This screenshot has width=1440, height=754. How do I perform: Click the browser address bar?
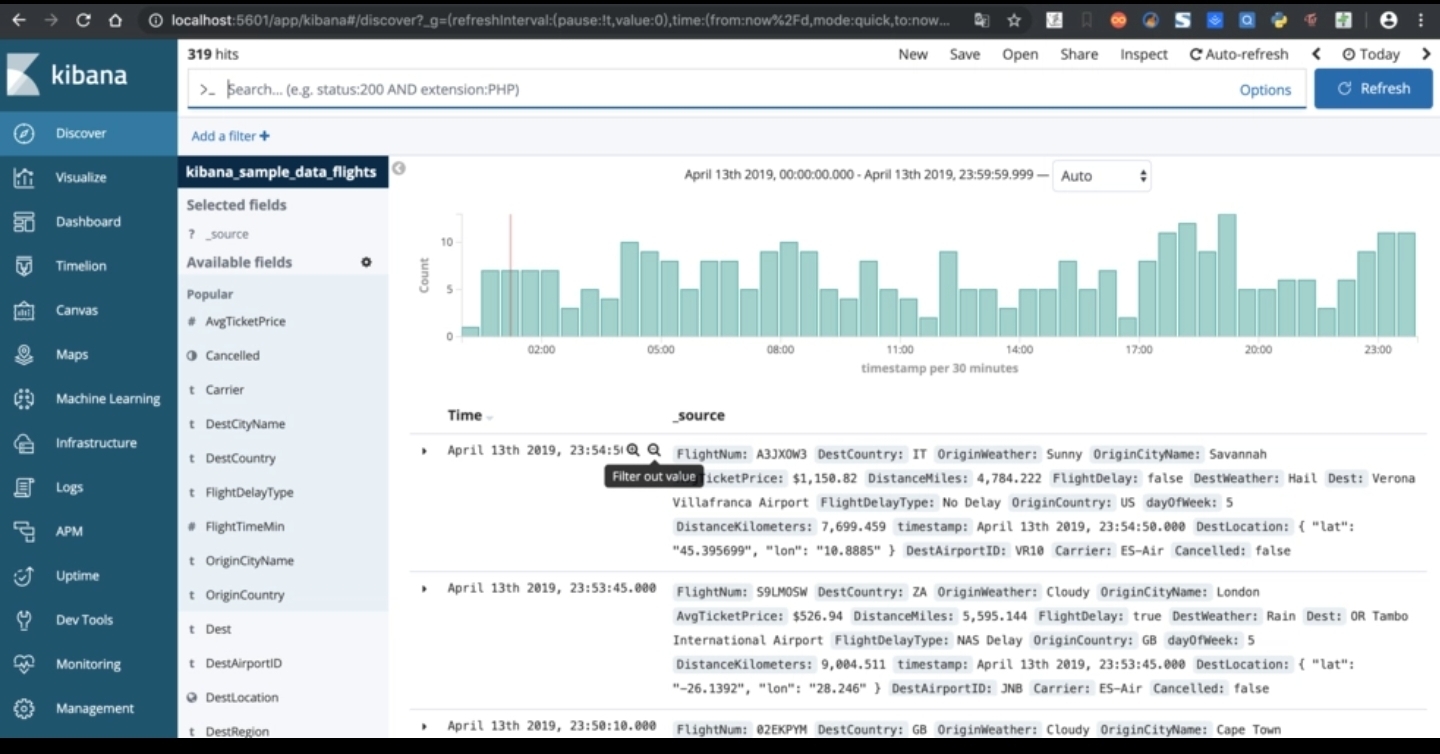click(560, 20)
